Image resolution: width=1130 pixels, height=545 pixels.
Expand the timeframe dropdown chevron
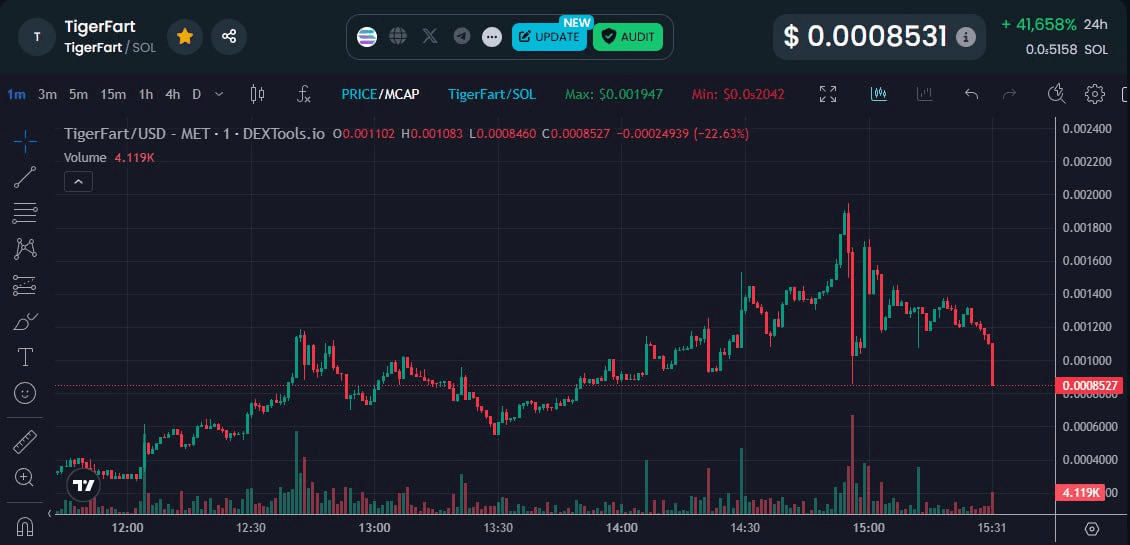[219, 94]
